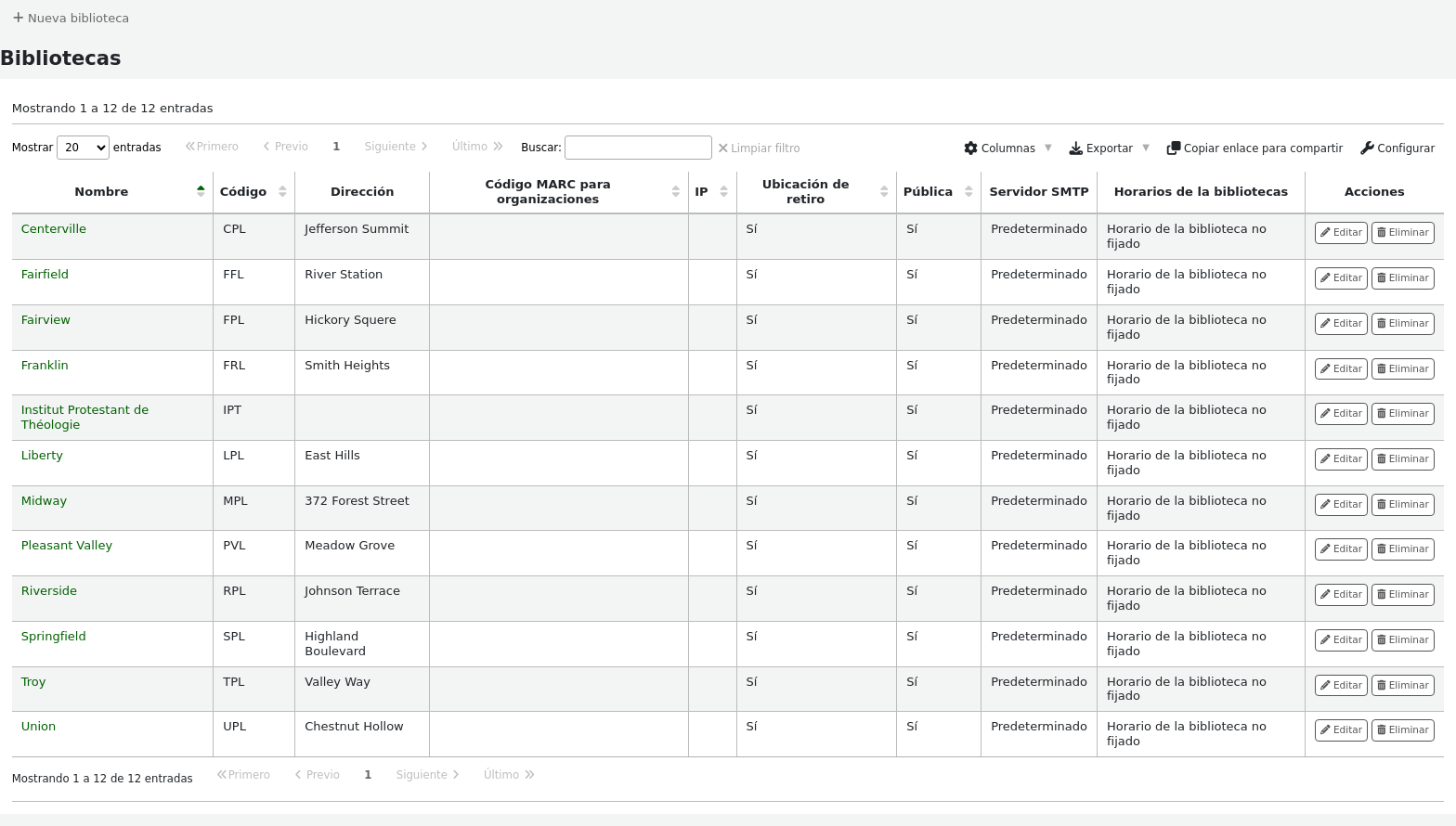Click the Configurar wrench icon
This screenshot has width=1456, height=826.
click(1367, 148)
